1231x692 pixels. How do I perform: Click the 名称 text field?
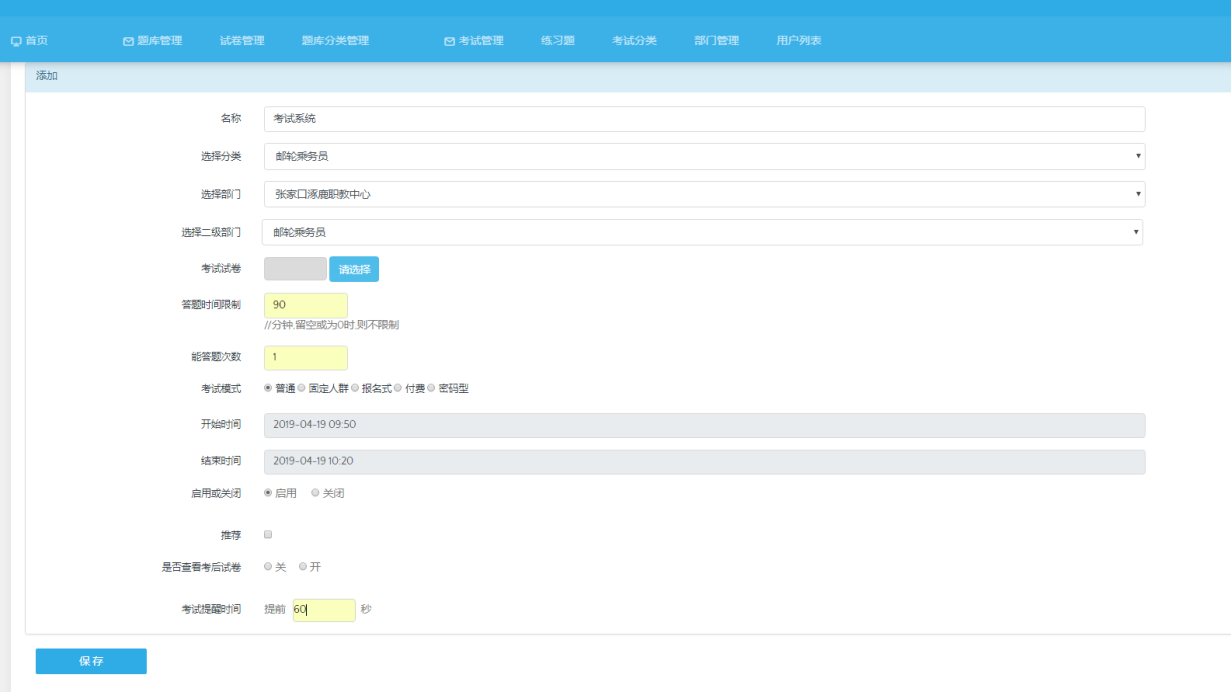(x=704, y=119)
